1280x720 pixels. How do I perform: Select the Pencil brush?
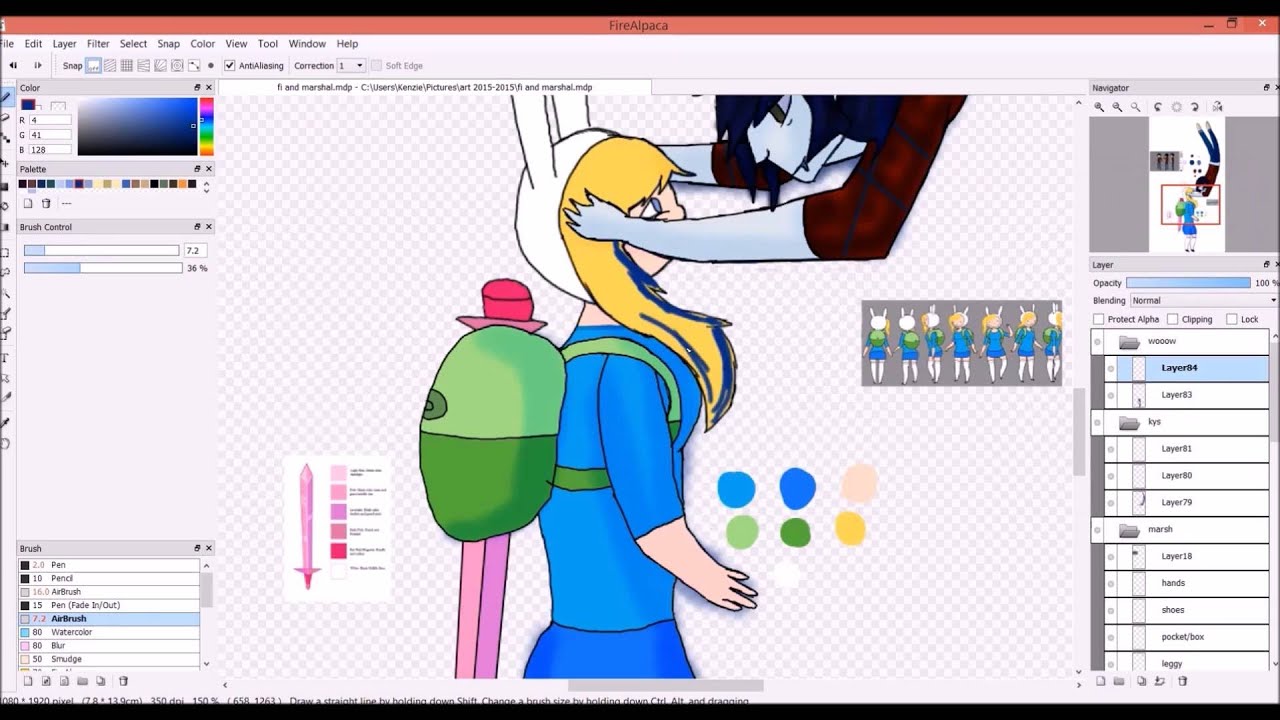tap(109, 578)
